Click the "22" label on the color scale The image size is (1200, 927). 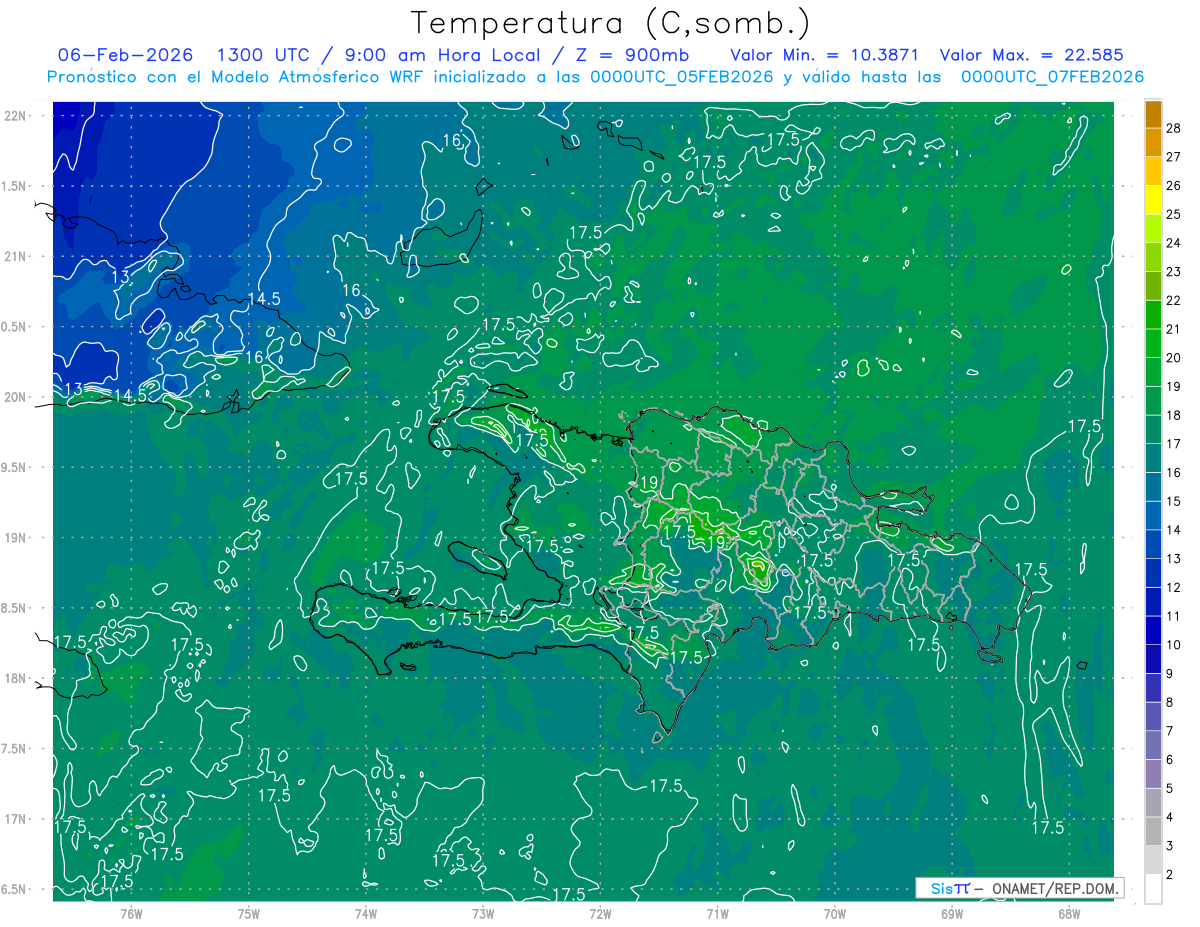(x=1174, y=300)
